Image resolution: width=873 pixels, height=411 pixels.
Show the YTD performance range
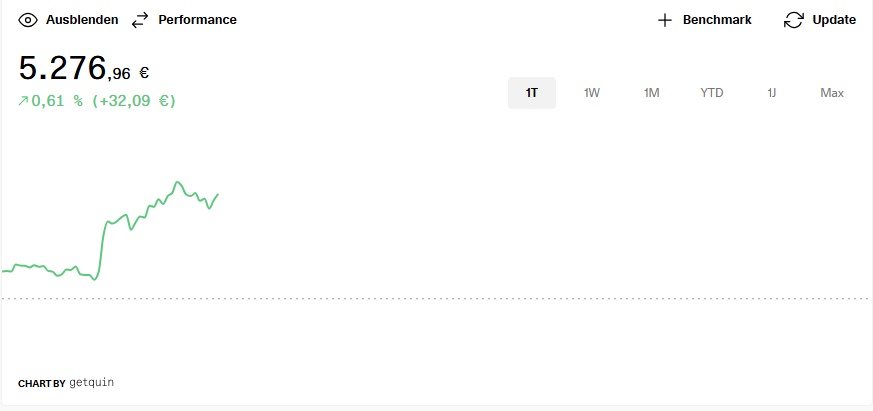(712, 93)
